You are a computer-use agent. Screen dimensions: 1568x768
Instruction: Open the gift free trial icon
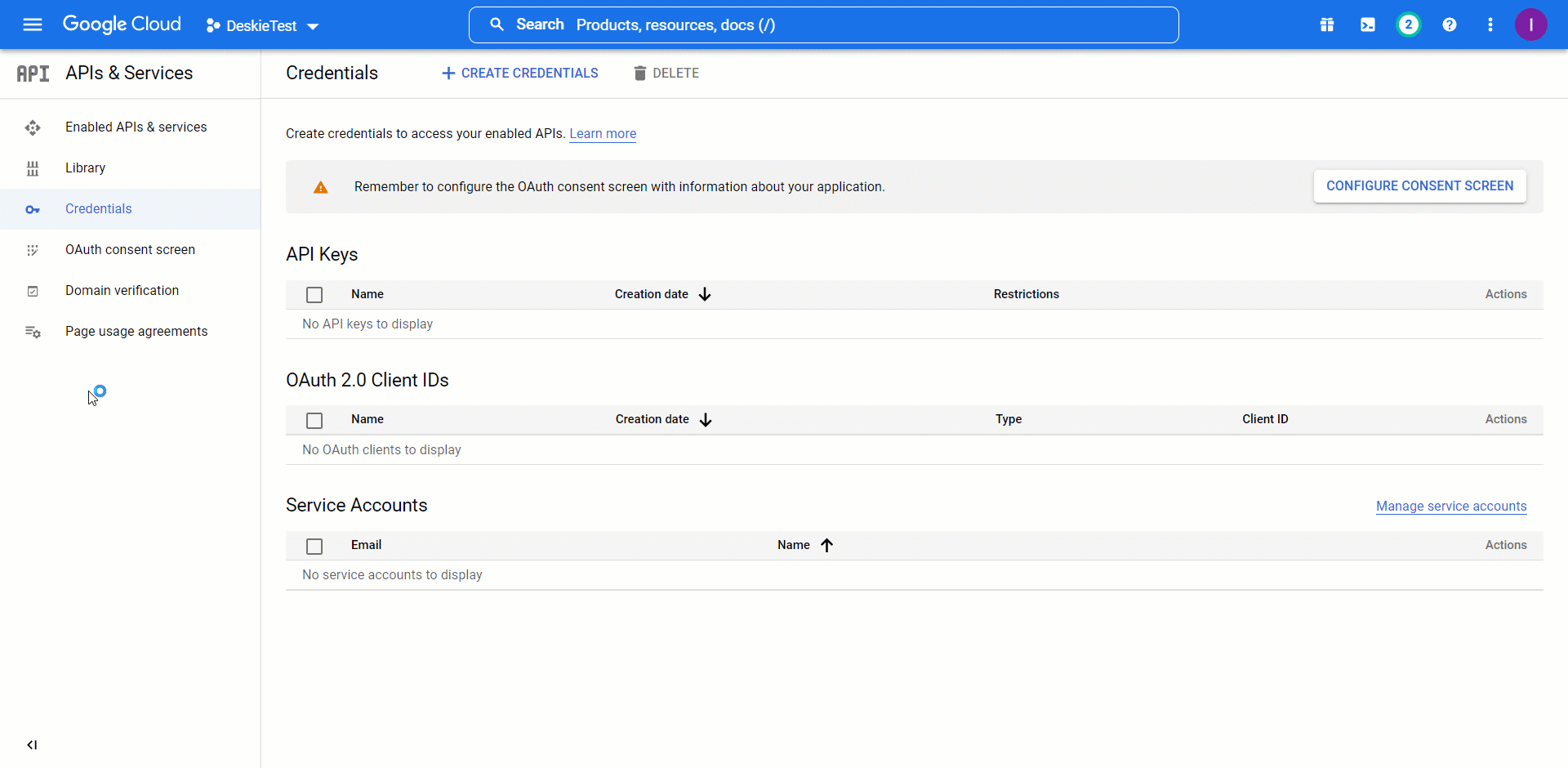(x=1327, y=25)
